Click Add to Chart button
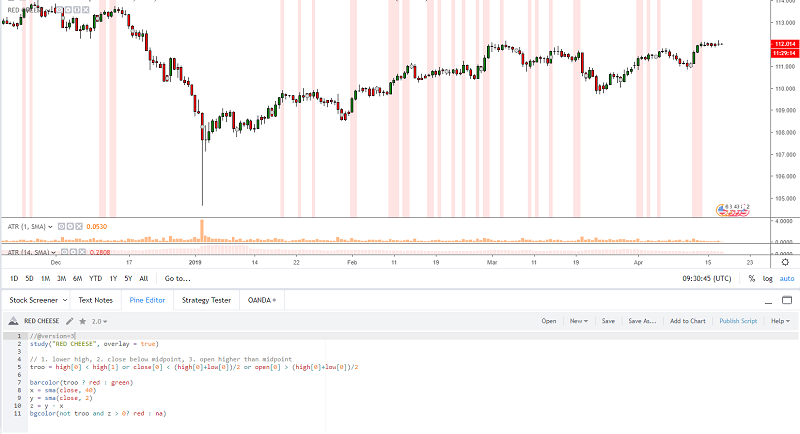Image resolution: width=800 pixels, height=434 pixels. [x=687, y=321]
